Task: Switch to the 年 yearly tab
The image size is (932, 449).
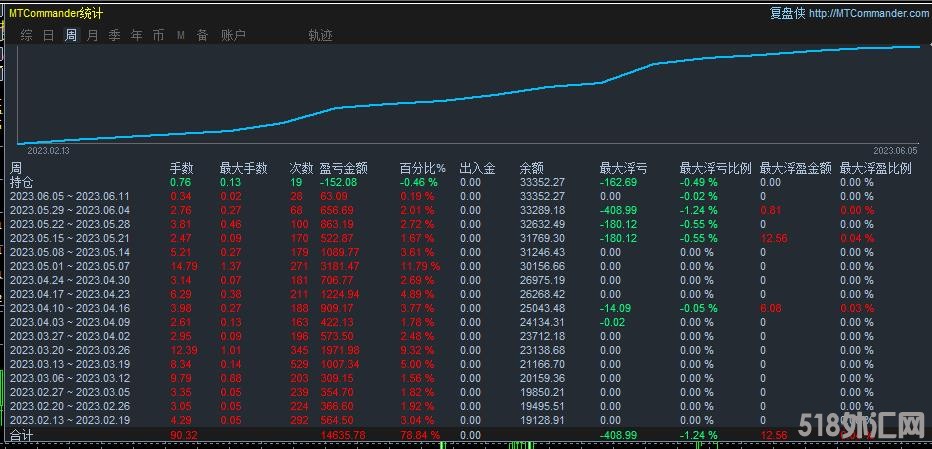Action: click(x=137, y=35)
